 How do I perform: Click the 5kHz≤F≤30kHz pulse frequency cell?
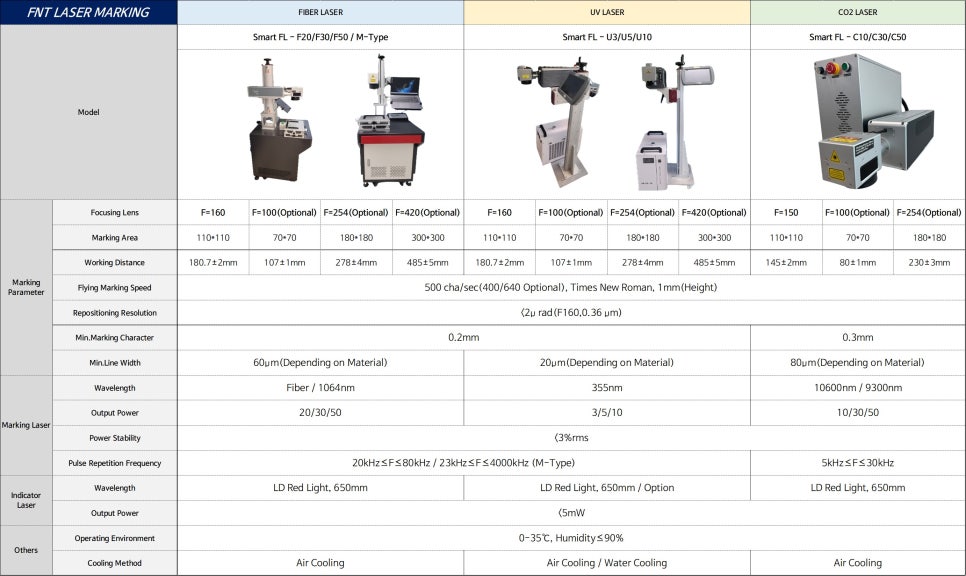tap(858, 463)
